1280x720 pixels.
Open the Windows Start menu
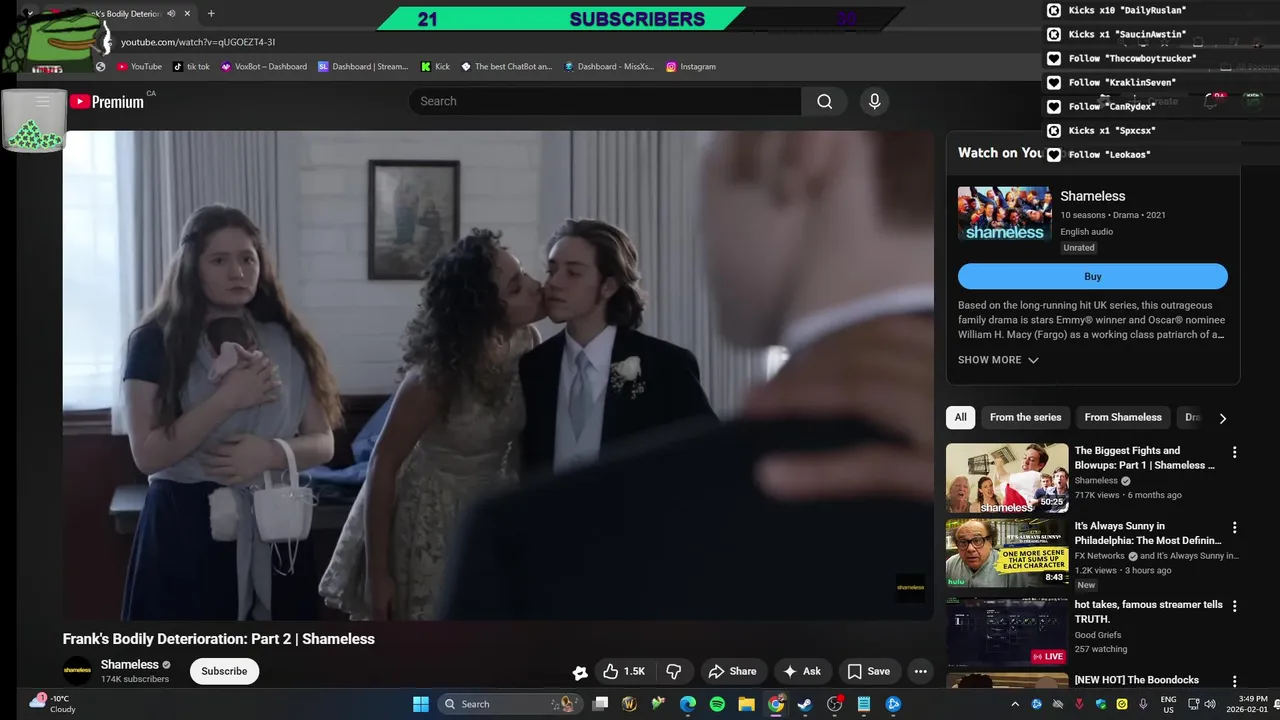[x=421, y=704]
